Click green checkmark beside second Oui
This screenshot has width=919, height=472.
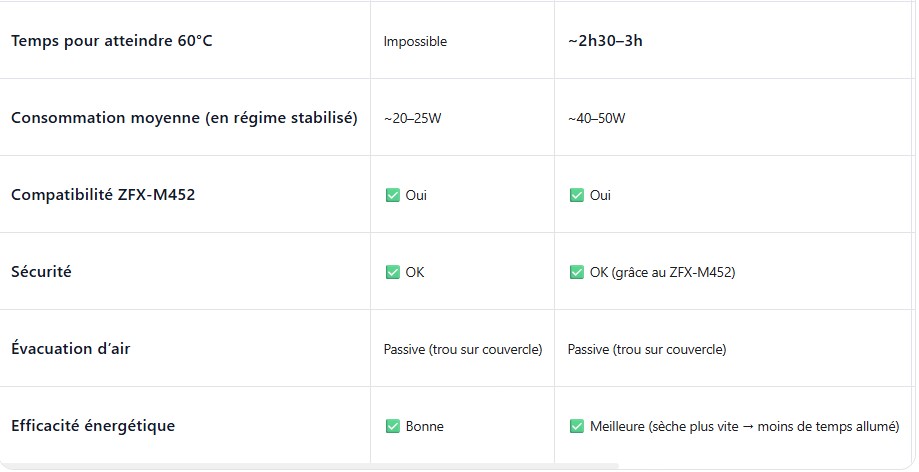[x=576, y=195]
